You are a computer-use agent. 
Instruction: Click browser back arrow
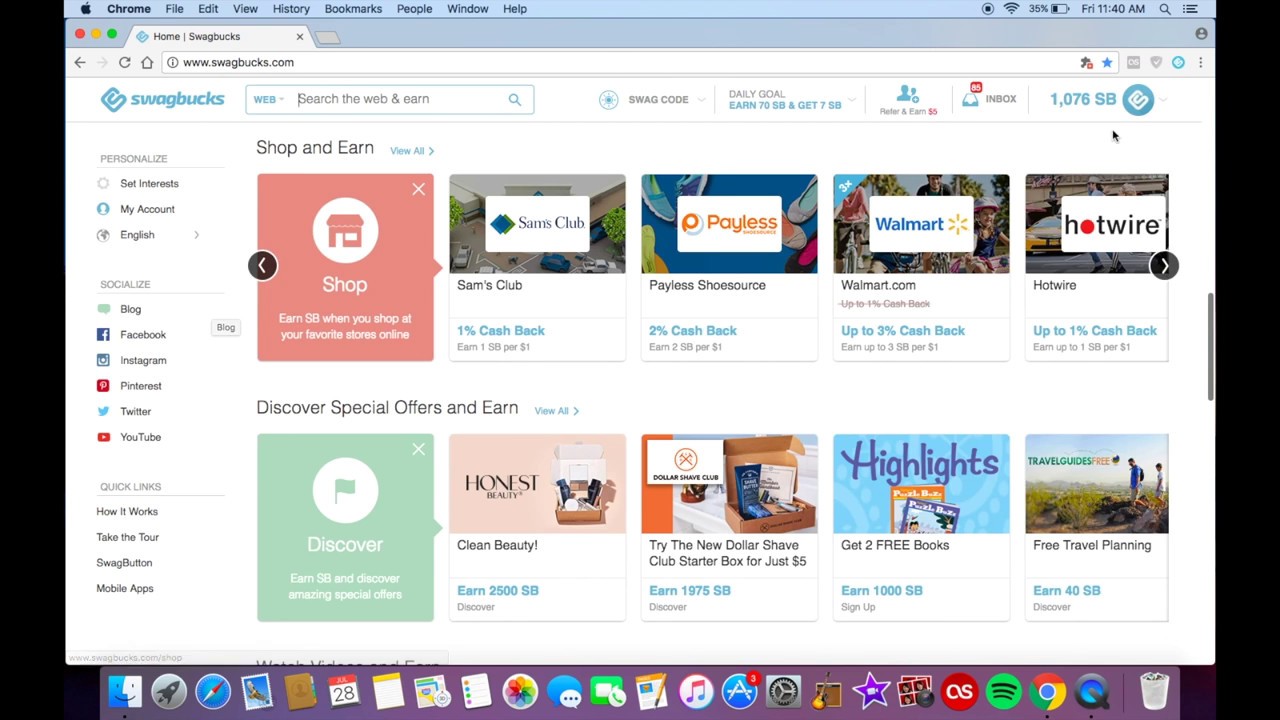click(x=80, y=62)
